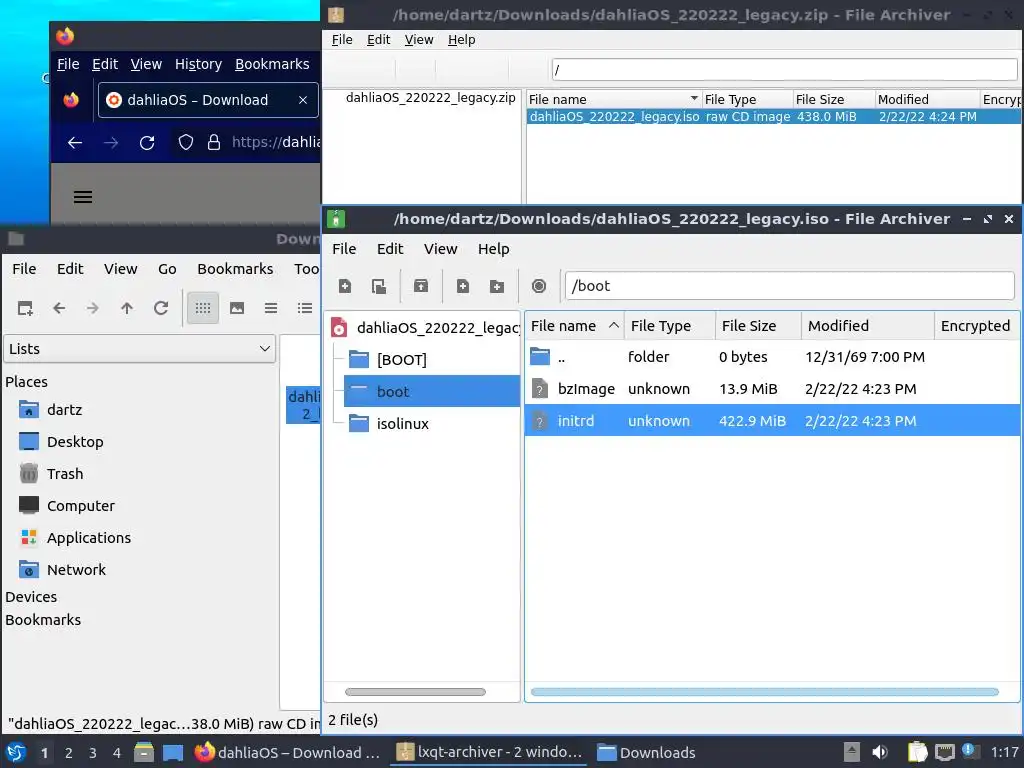
Task: Click the Stop operation toolbar icon
Action: 539,286
